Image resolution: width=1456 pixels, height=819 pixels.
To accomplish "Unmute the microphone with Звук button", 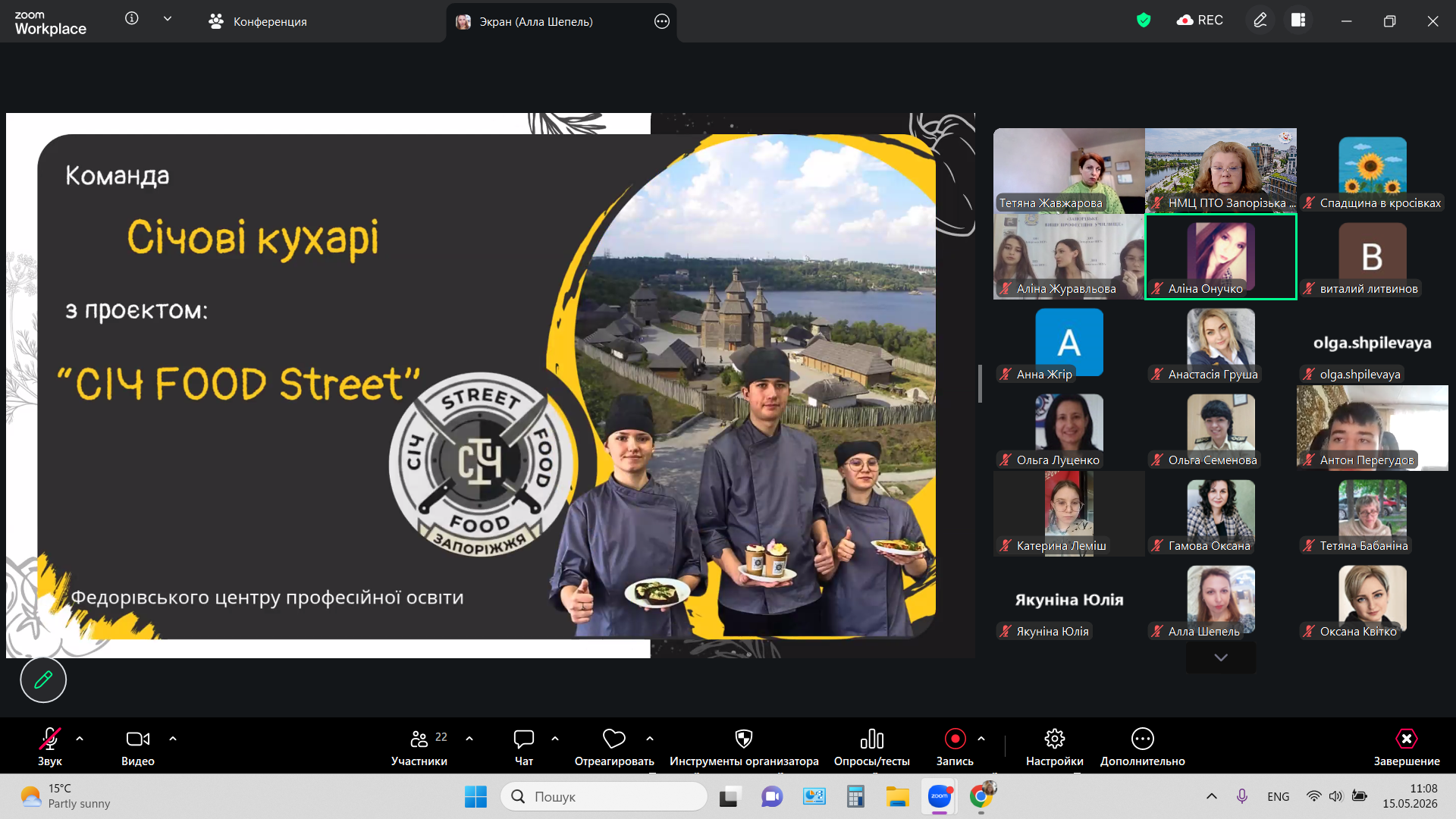I will tap(50, 746).
